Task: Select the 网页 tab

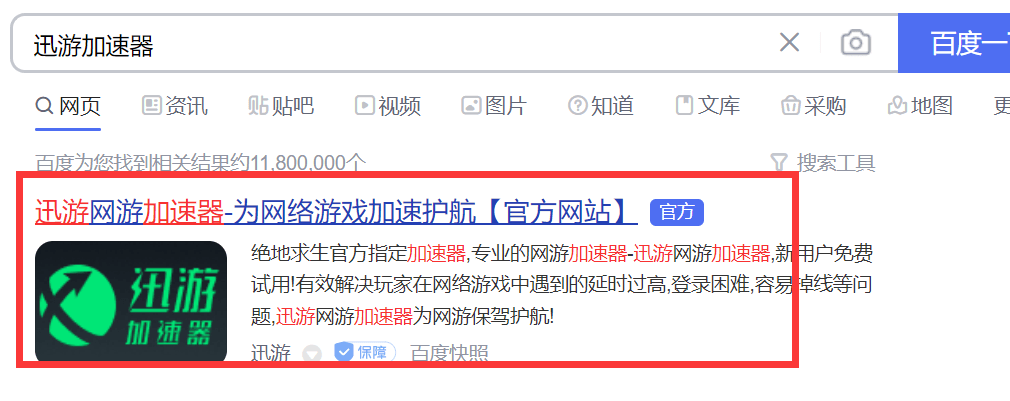Action: [x=68, y=106]
